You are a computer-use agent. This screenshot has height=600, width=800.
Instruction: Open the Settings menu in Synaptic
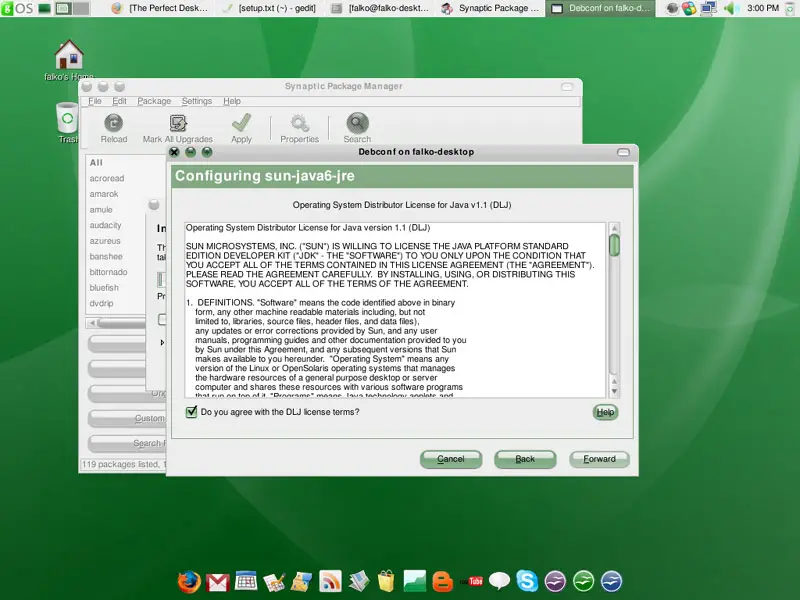196,101
